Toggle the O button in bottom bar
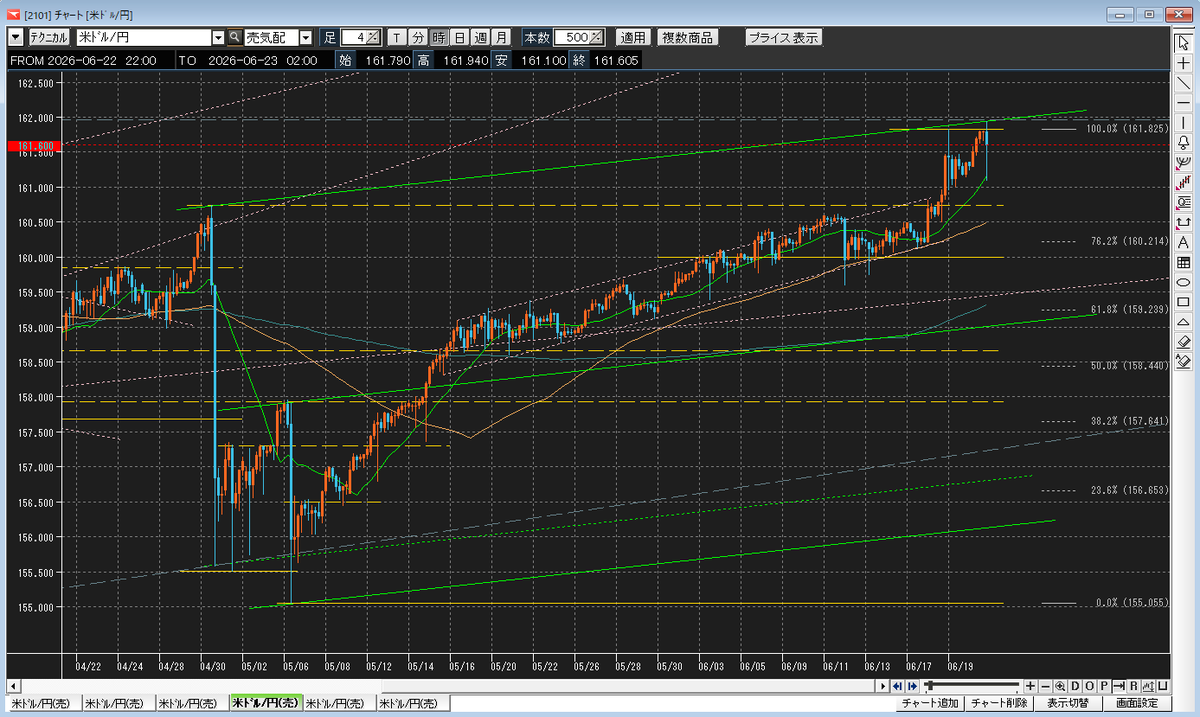Screen dimensions: 1200x717 (x=1089, y=686)
